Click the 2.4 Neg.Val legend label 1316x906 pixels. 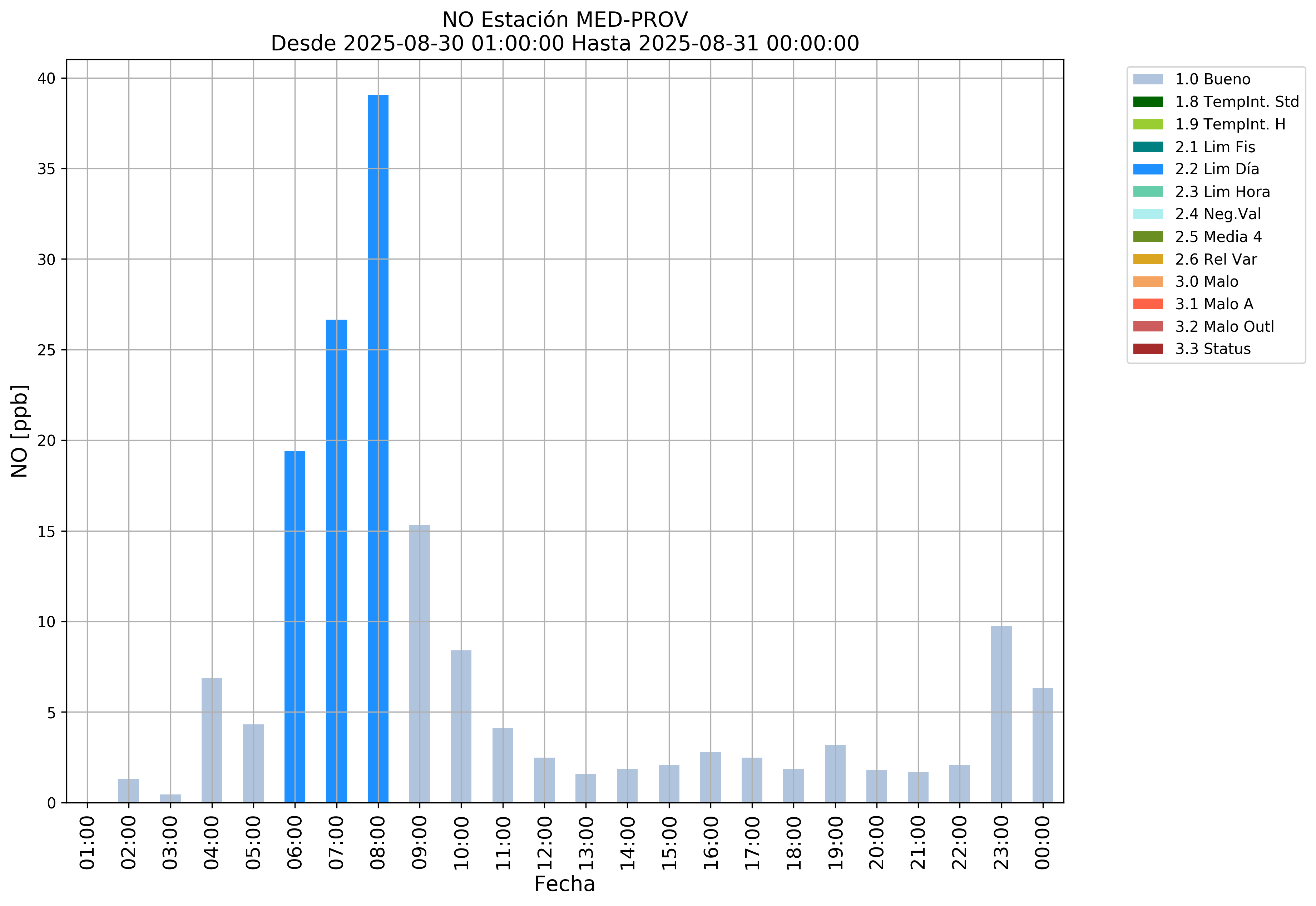coord(1218,214)
